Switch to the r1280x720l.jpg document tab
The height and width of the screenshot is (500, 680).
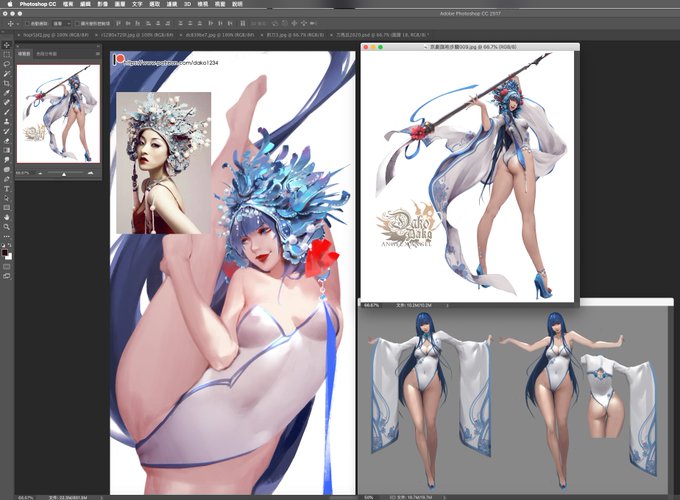coord(137,35)
